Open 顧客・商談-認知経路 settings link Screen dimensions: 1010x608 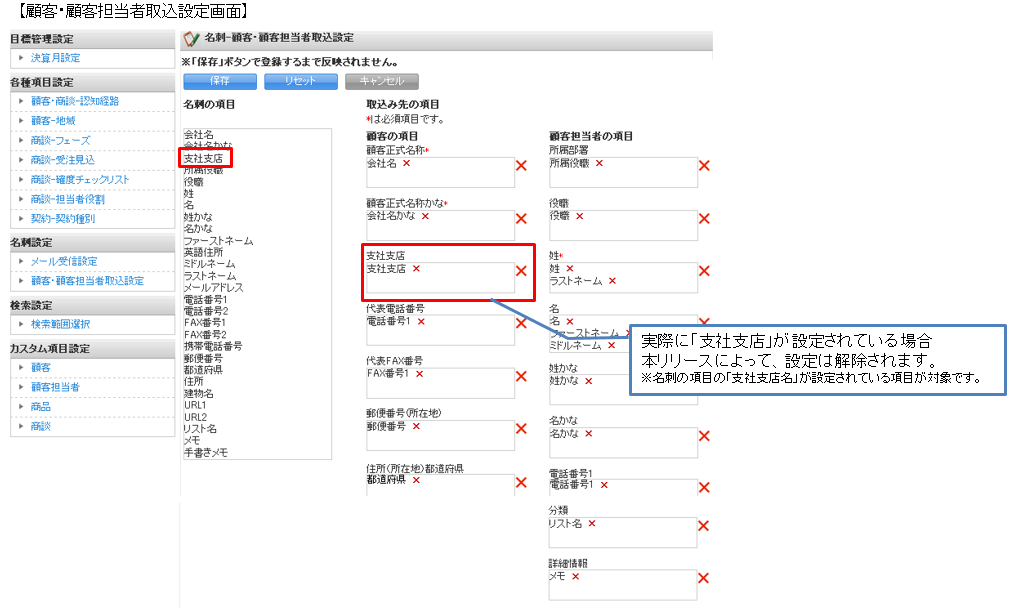[x=74, y=101]
